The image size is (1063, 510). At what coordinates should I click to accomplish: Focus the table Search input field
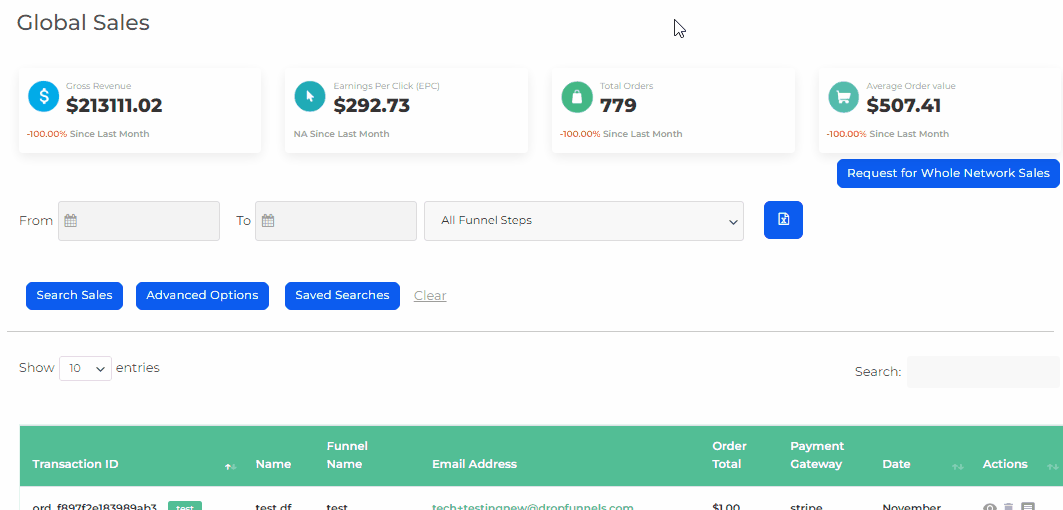(x=982, y=372)
